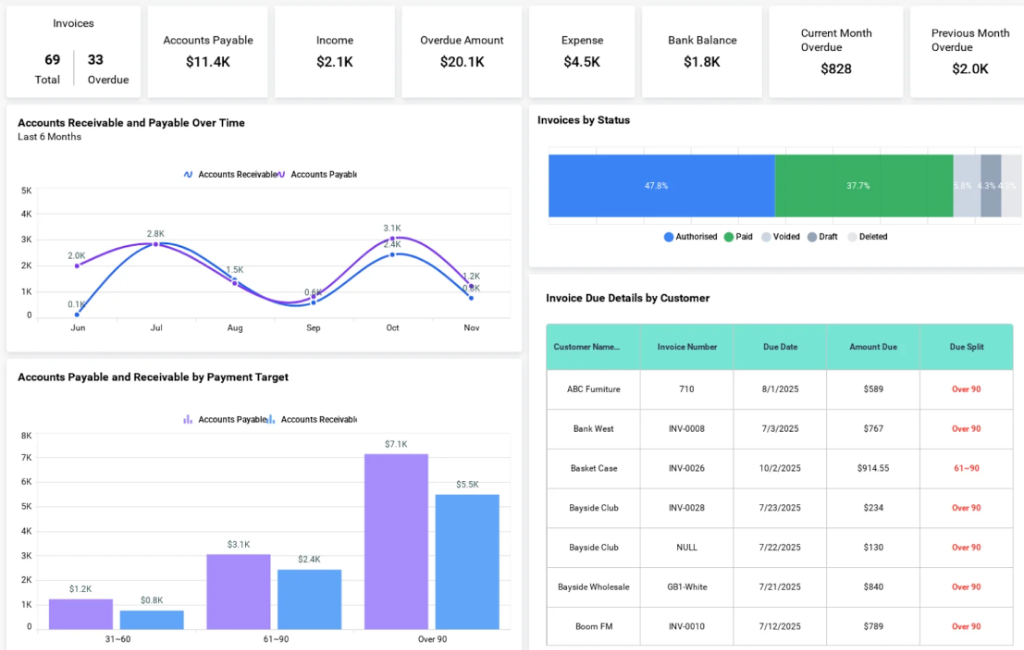Toggle the Draft legend color dot

click(812, 237)
